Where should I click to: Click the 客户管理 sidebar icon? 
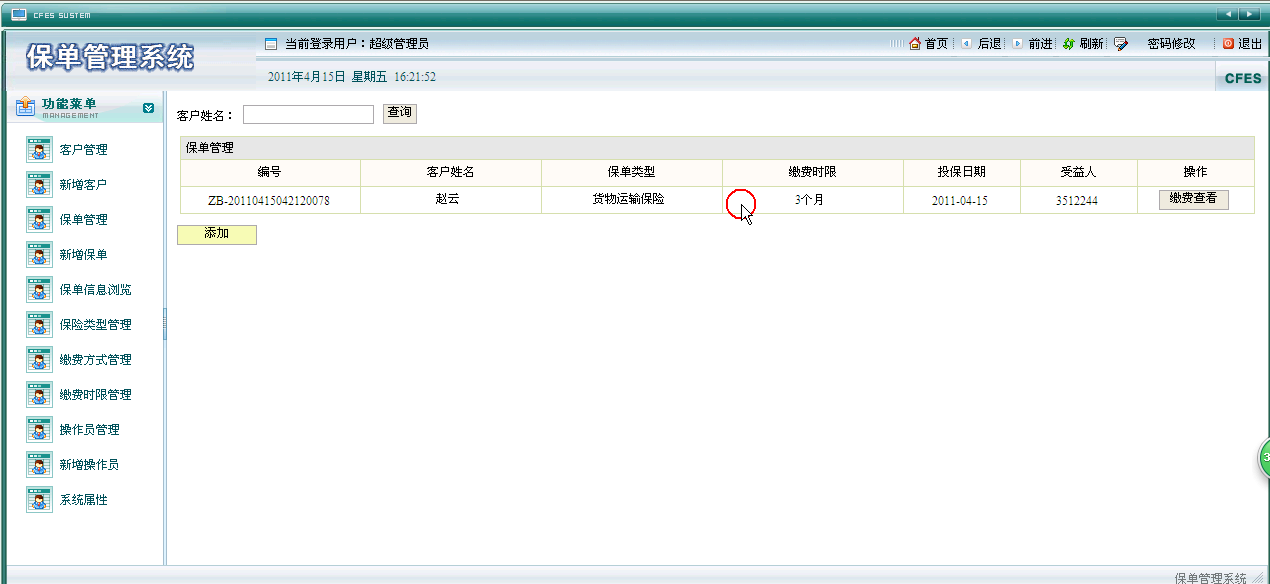pyautogui.click(x=39, y=150)
